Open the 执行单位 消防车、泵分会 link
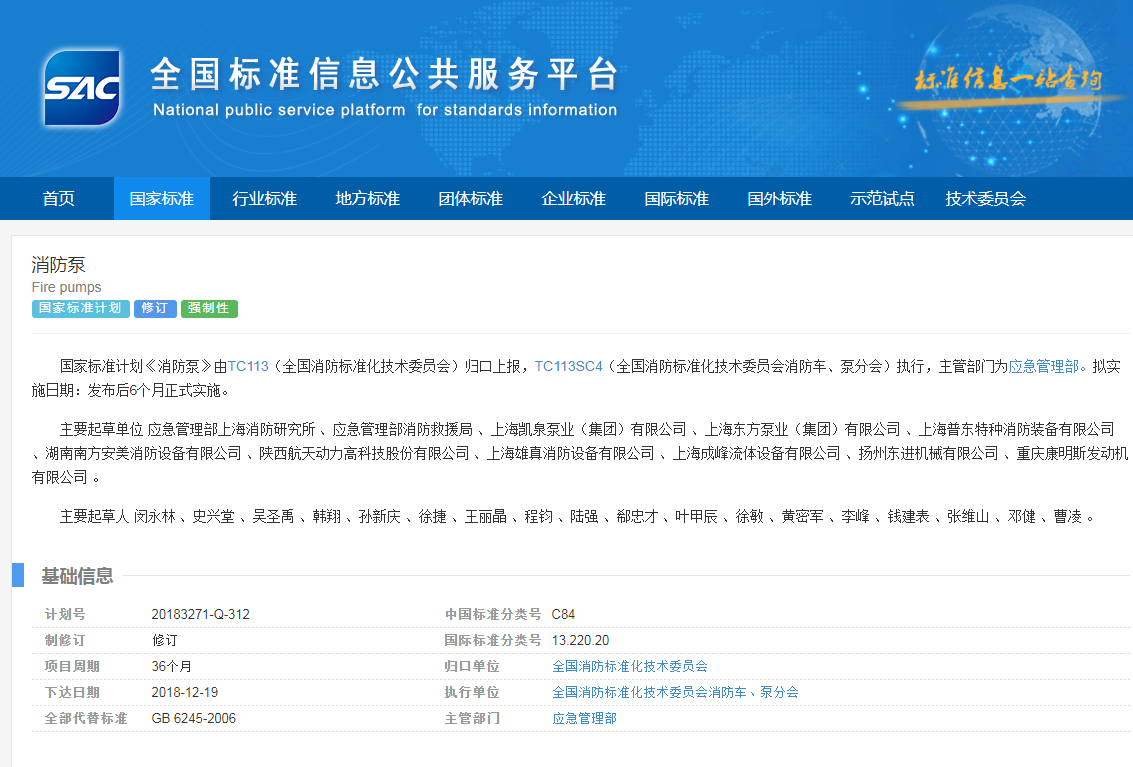 coord(675,692)
